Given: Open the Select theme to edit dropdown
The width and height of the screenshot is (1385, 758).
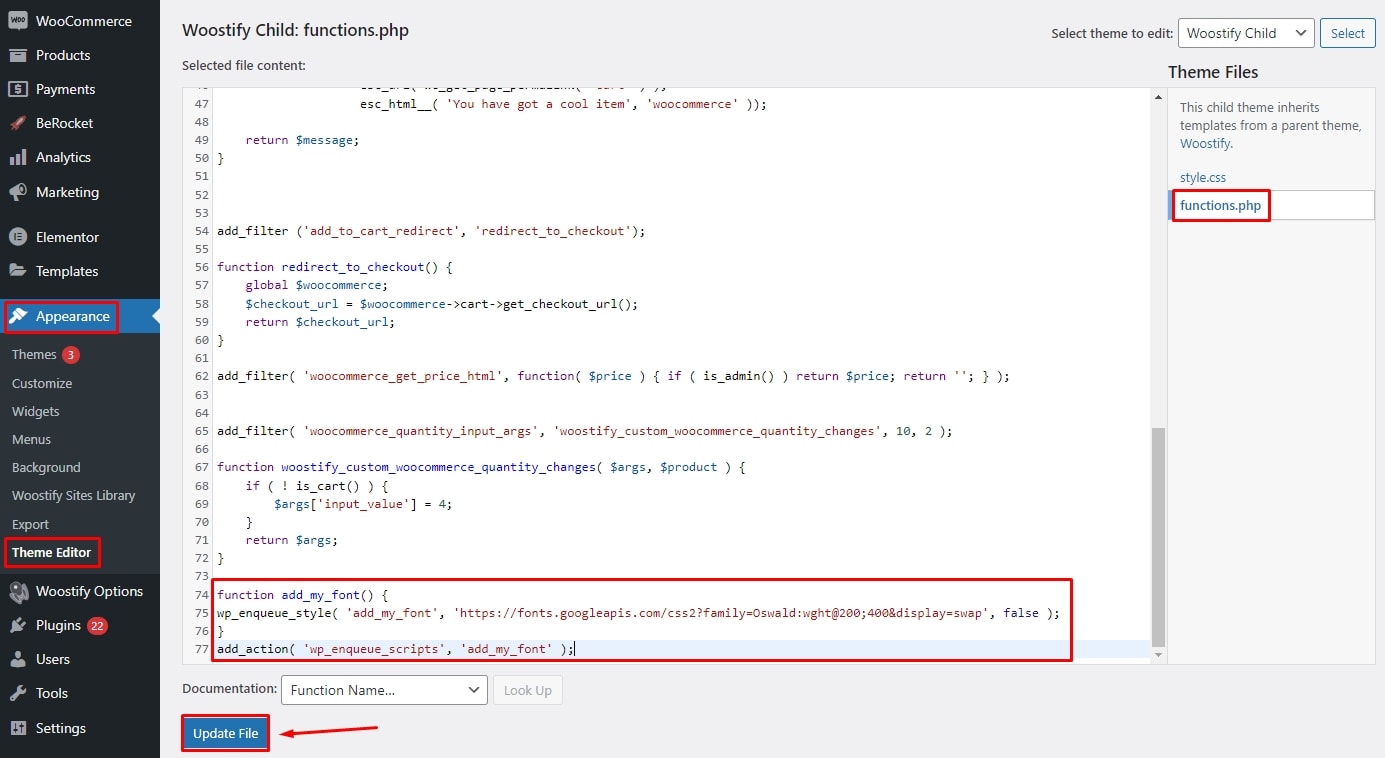Looking at the screenshot, I should 1246,33.
